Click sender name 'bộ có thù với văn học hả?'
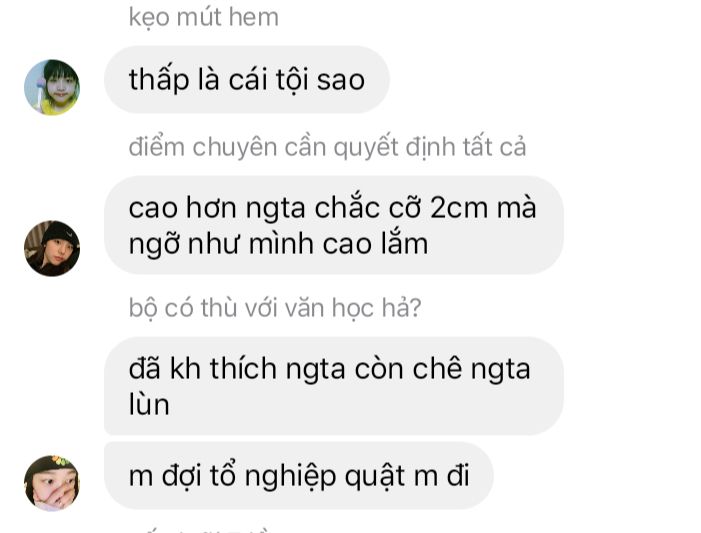The image size is (701, 533). click(x=275, y=308)
